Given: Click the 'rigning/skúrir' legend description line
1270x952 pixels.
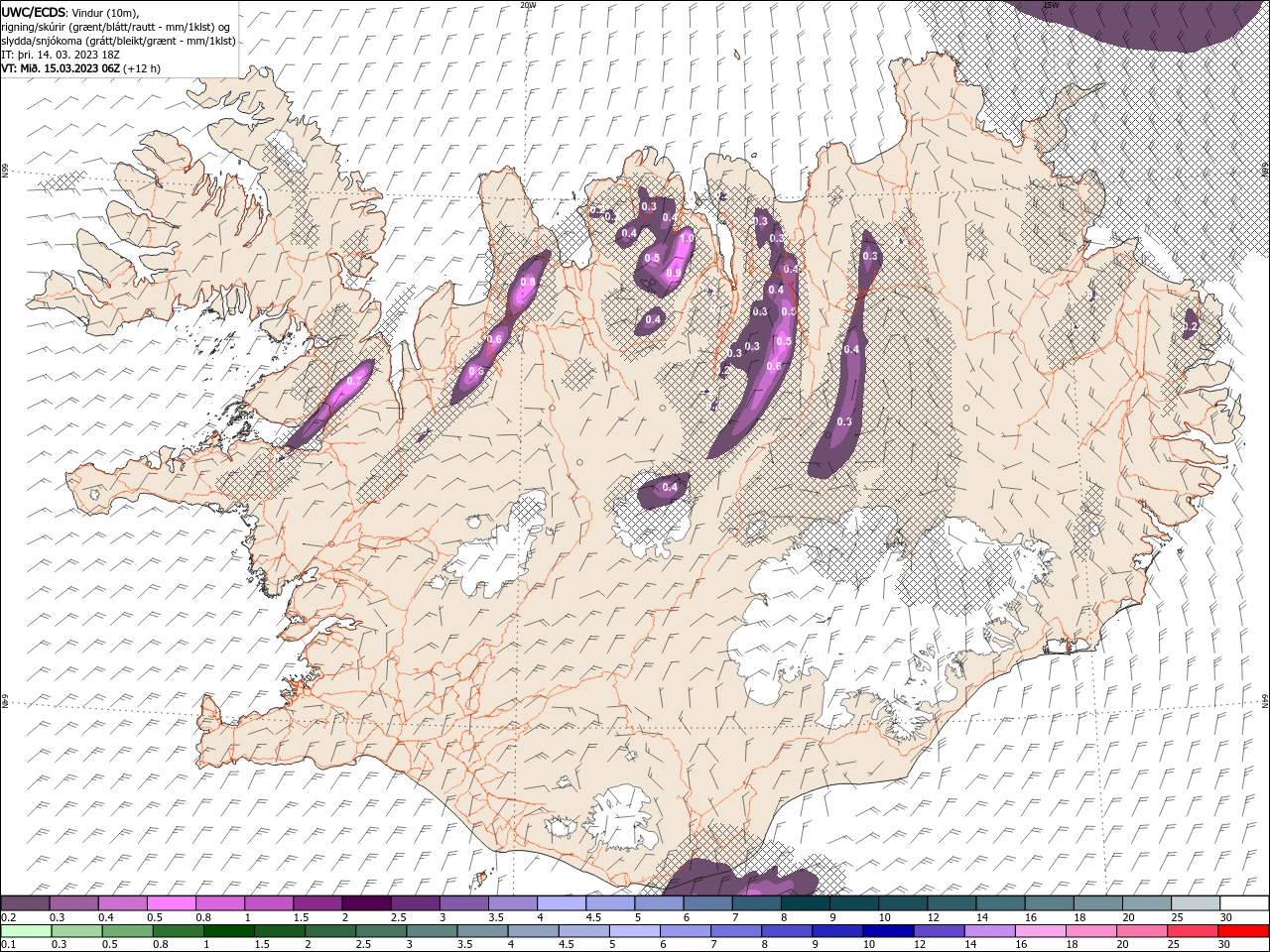Looking at the screenshot, I should (x=117, y=27).
